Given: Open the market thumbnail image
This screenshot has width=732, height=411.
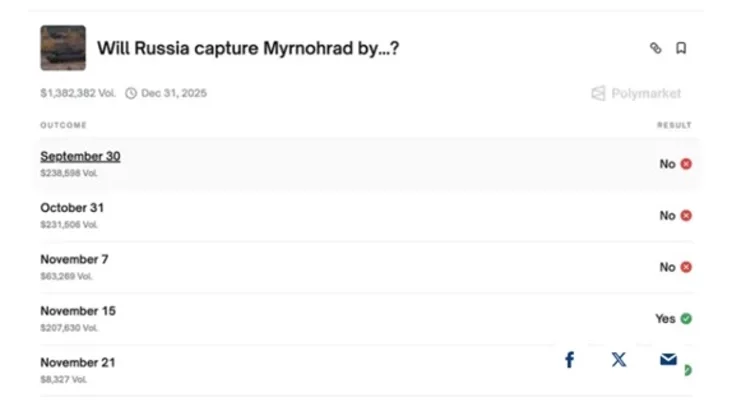Looking at the screenshot, I should (63, 48).
